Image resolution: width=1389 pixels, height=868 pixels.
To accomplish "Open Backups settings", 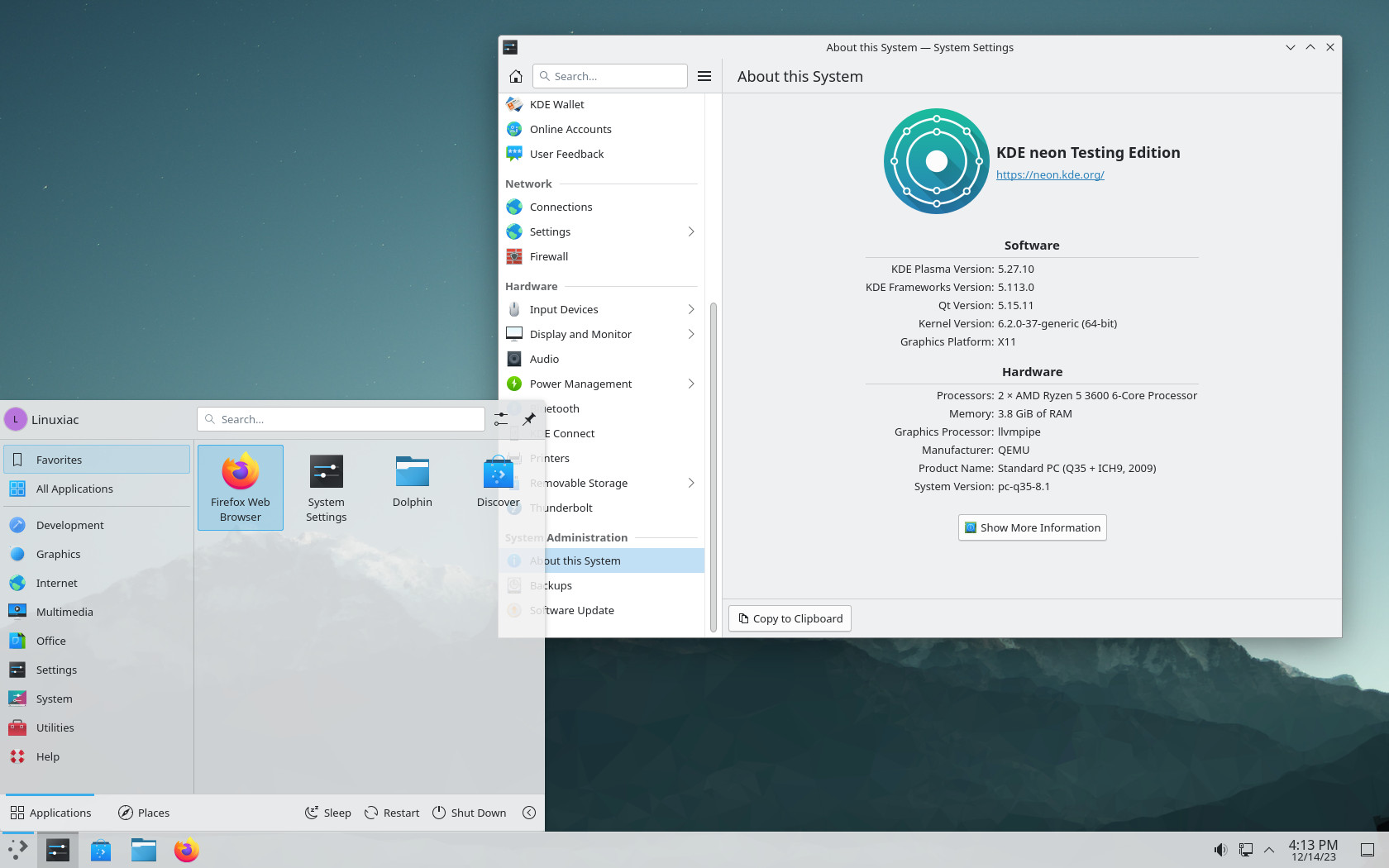I will click(601, 585).
